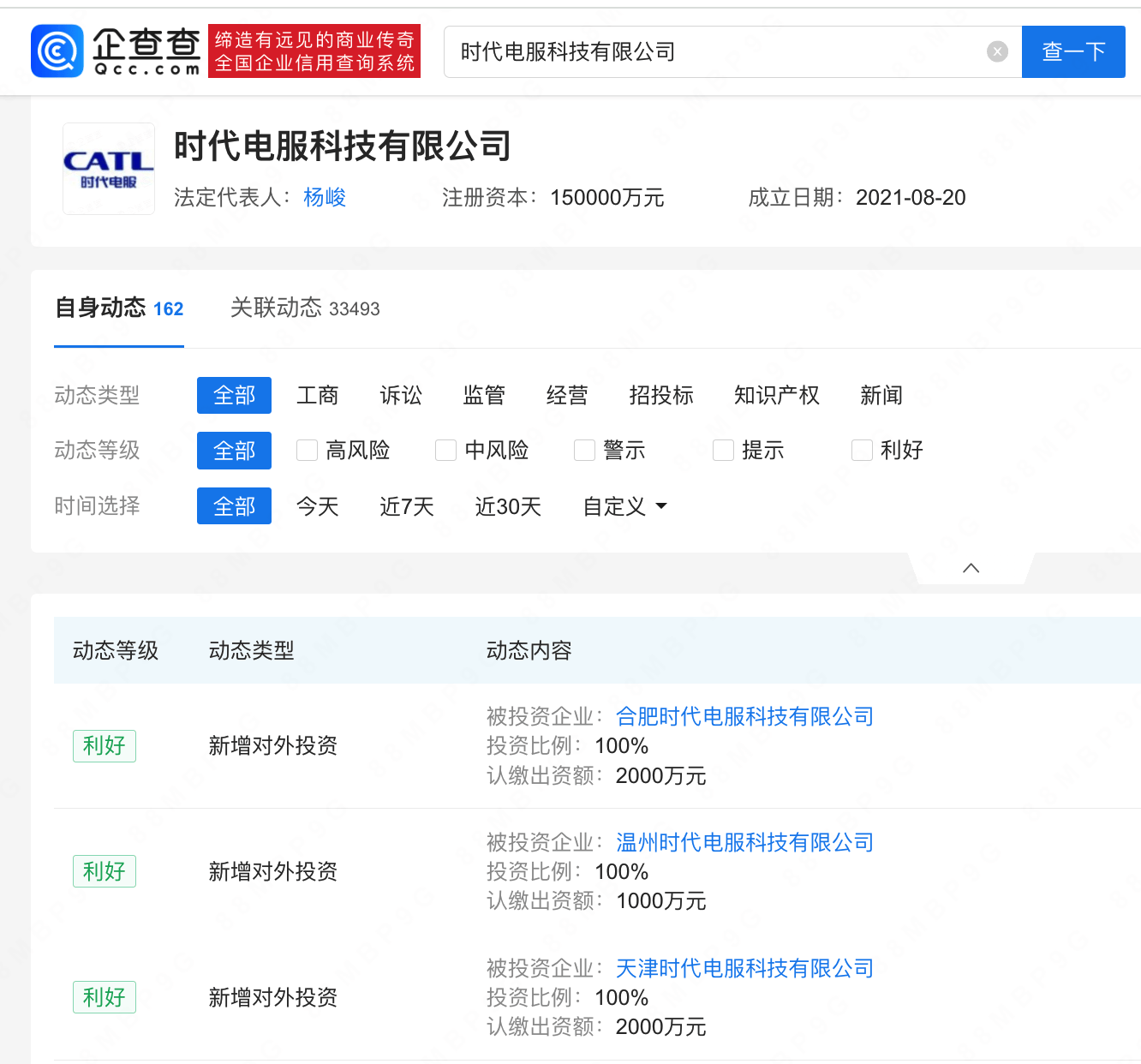Select 全部 in the 动态类型 filter
This screenshot has height=1064, width=1141.
pyautogui.click(x=234, y=396)
